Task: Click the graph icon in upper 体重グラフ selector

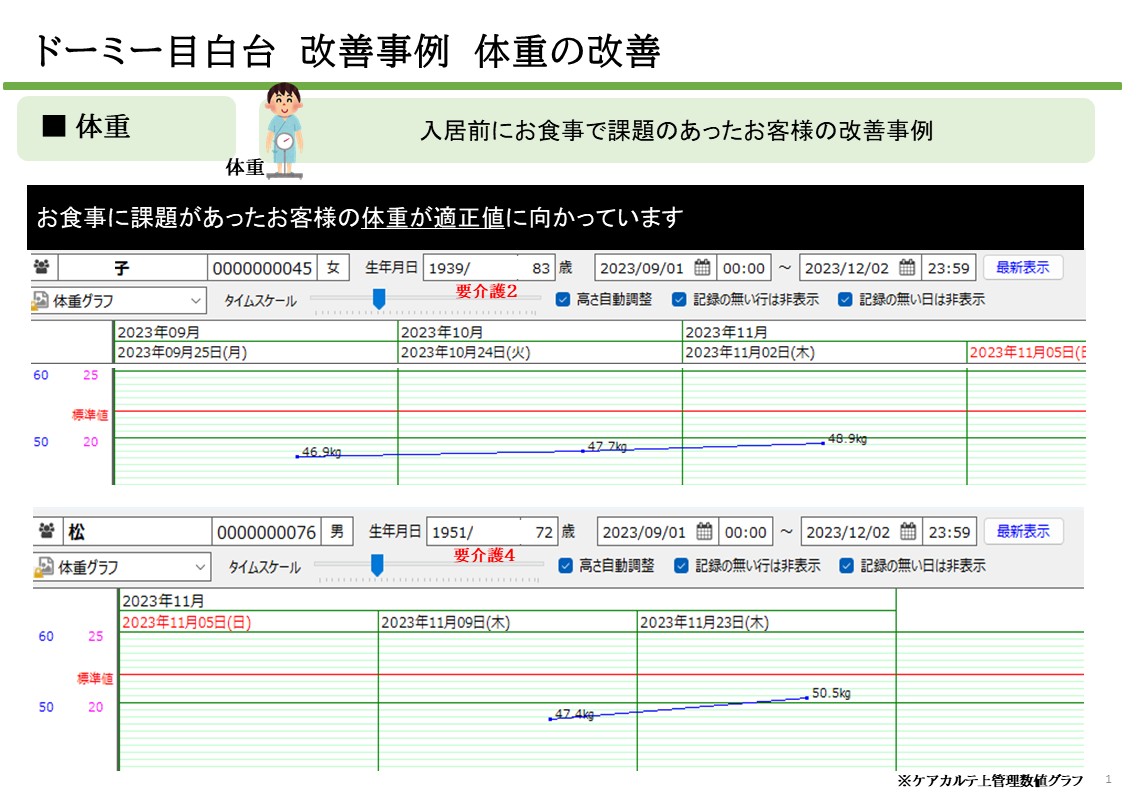Action: coord(40,301)
